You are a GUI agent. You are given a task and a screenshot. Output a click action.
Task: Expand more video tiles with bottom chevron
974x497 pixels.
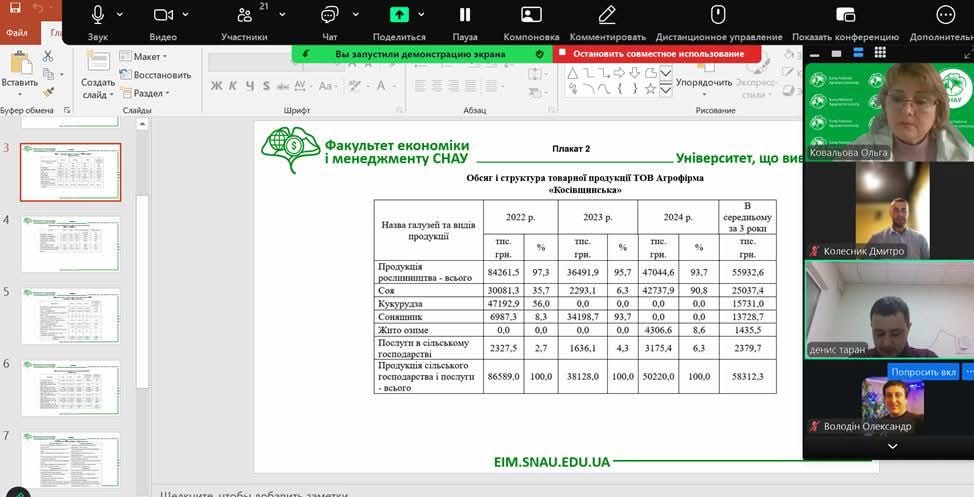click(x=893, y=447)
